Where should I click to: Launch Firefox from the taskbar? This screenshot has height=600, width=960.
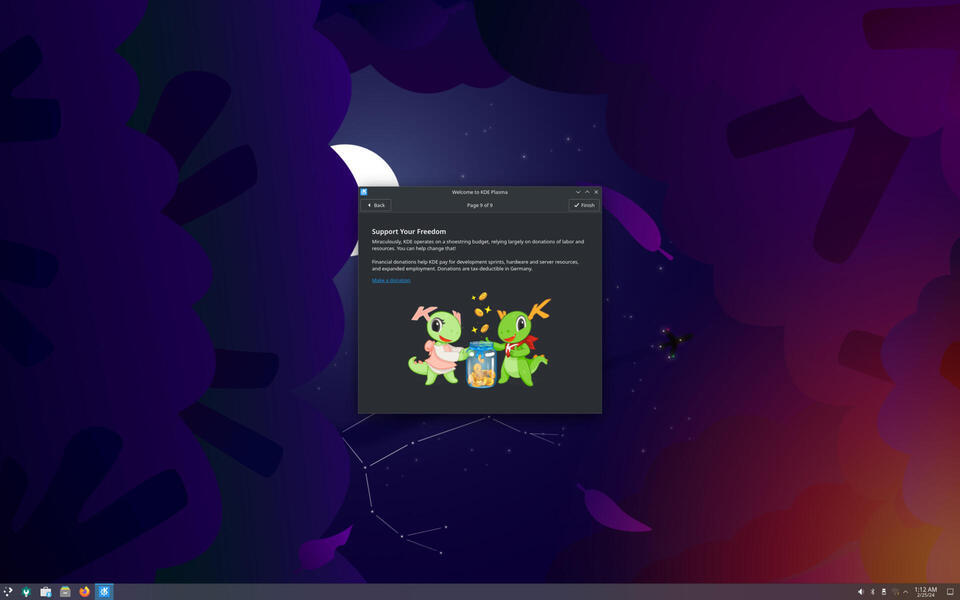click(84, 591)
